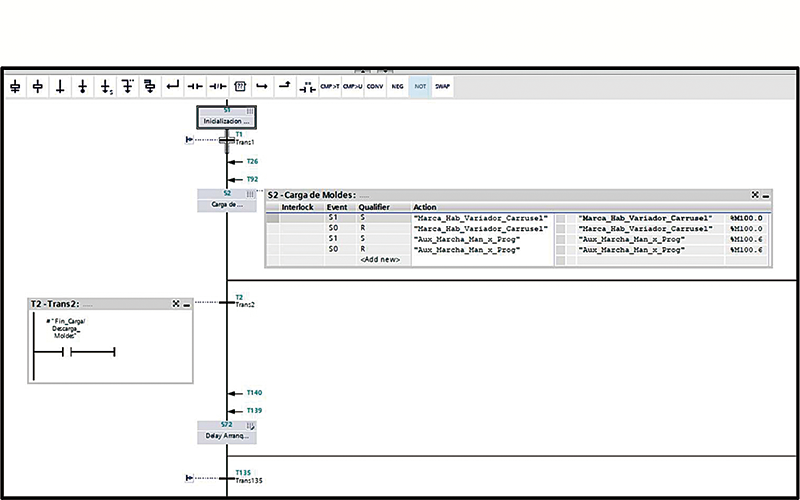800x500 pixels.
Task: Click the SWAP instruction toolbar button
Action: (442, 87)
